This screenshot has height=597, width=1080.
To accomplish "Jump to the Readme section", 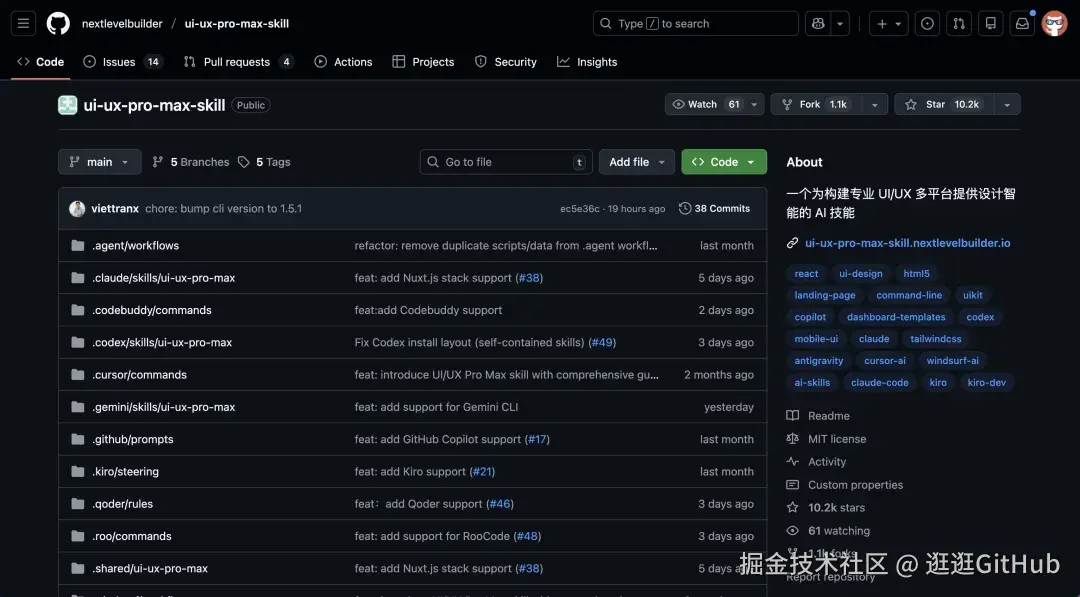I will 818,416.
